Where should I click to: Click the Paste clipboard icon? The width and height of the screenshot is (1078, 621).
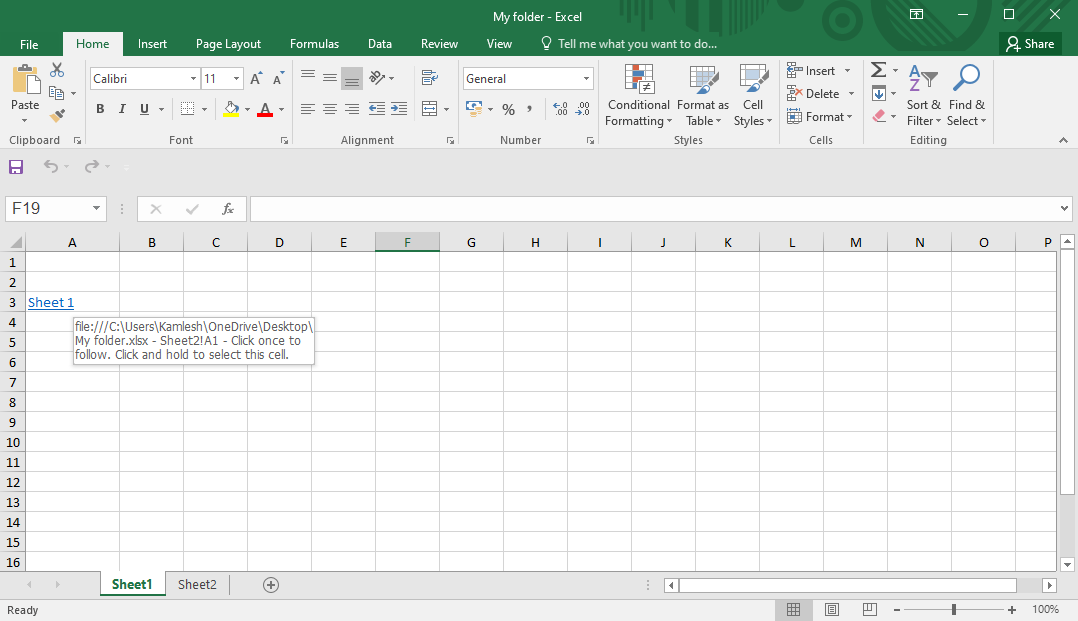[x=25, y=80]
